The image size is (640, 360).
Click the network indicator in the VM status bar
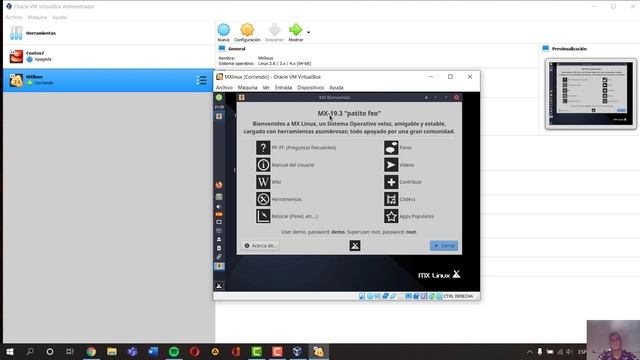(x=385, y=296)
